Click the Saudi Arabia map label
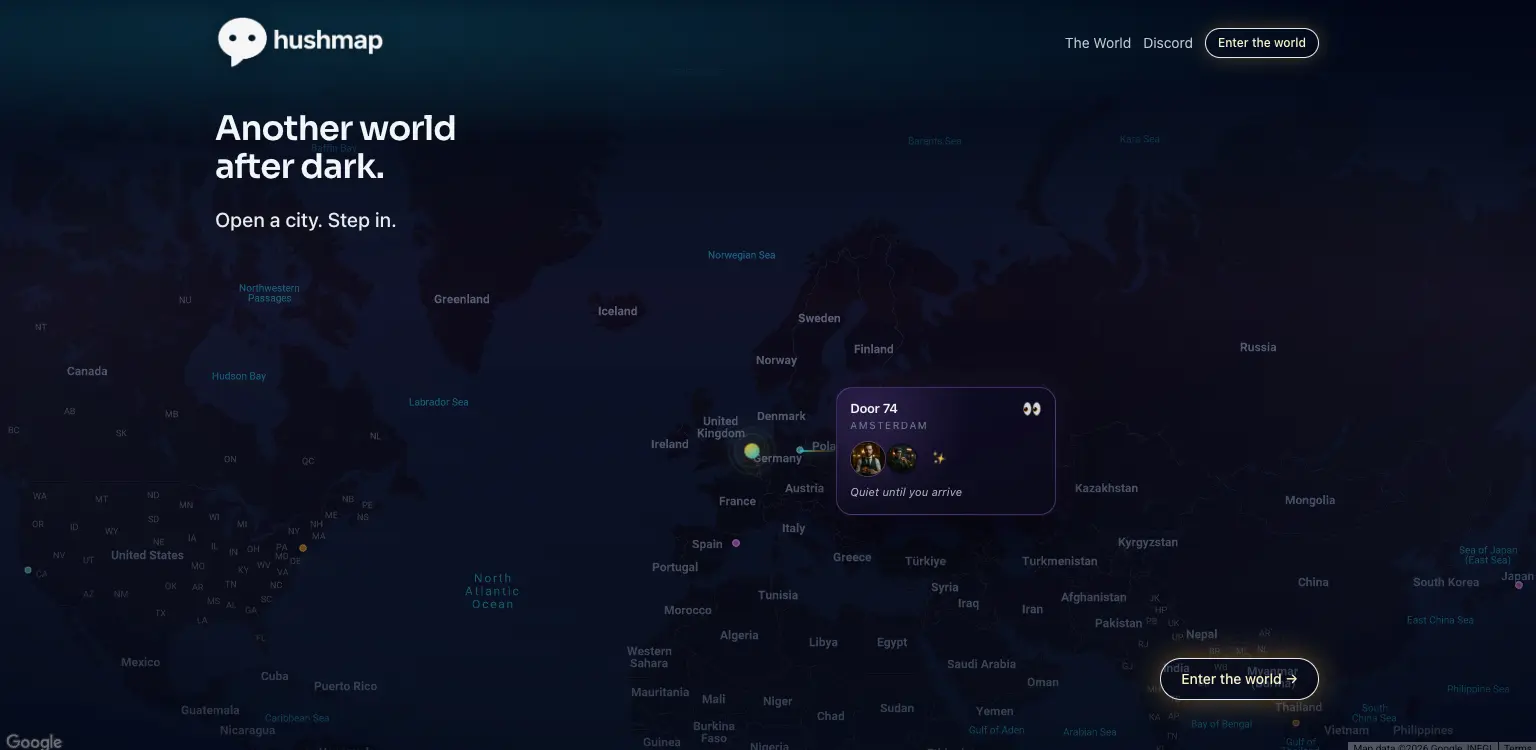The width and height of the screenshot is (1536, 750). pos(982,664)
